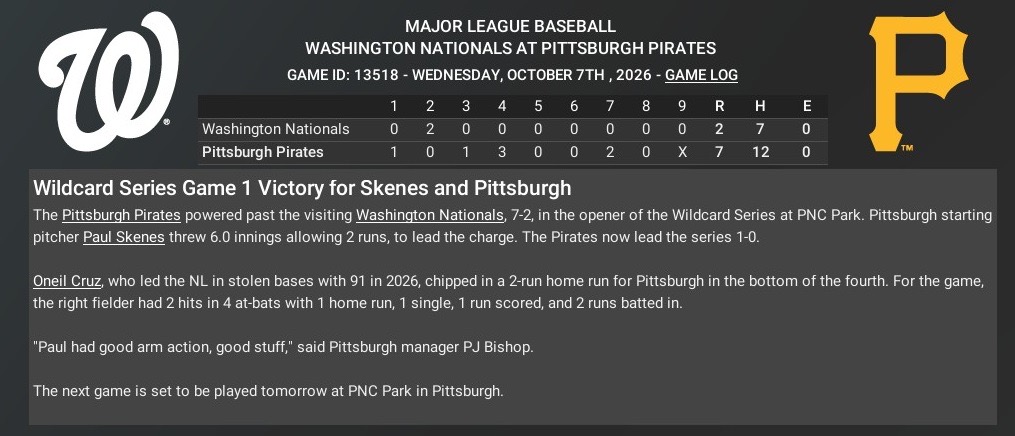Click the recap headline about Skenes
The height and width of the screenshot is (436, 1015).
pyautogui.click(x=302, y=189)
